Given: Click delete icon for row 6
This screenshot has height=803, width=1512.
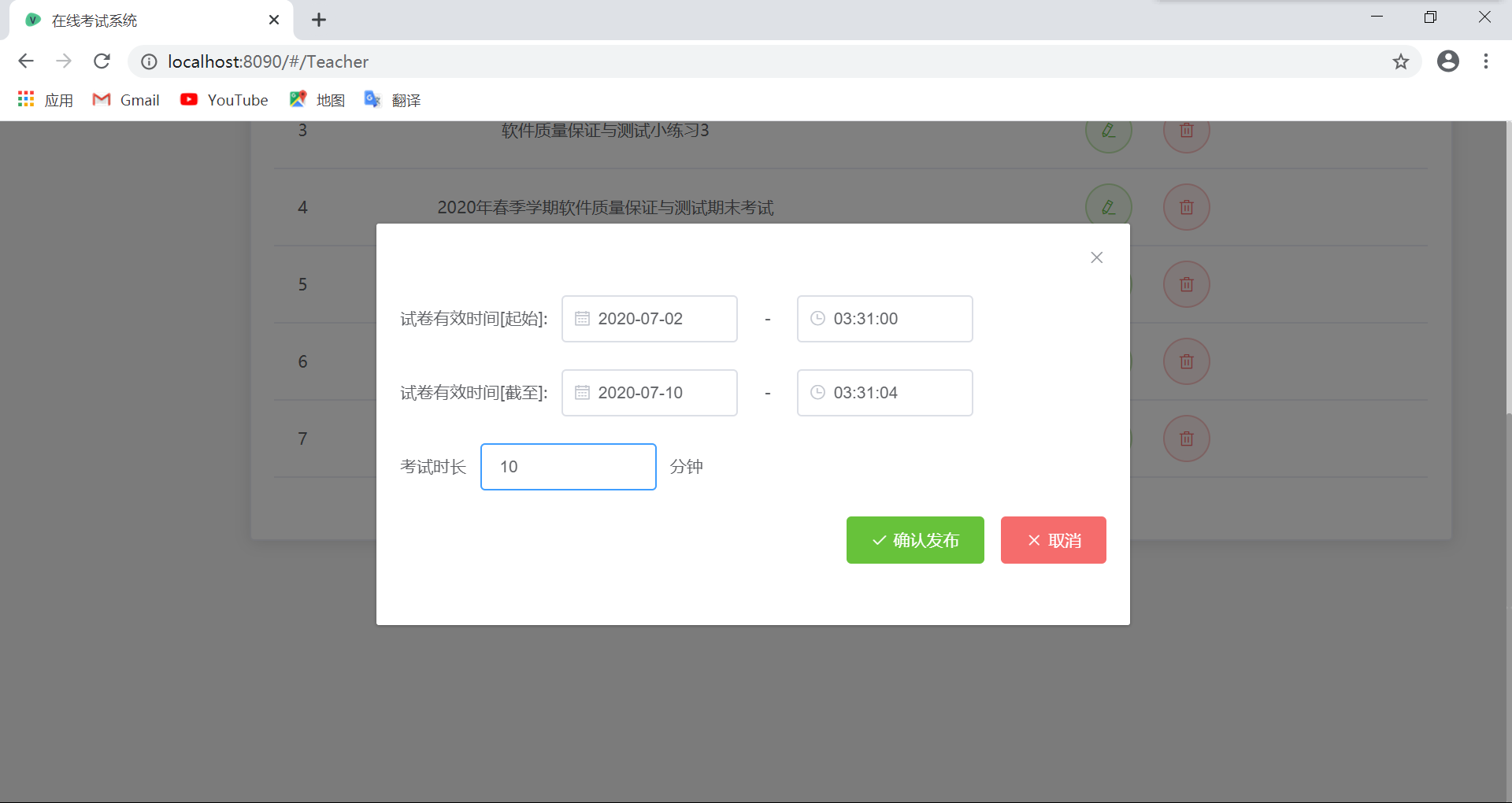Looking at the screenshot, I should pyautogui.click(x=1186, y=361).
